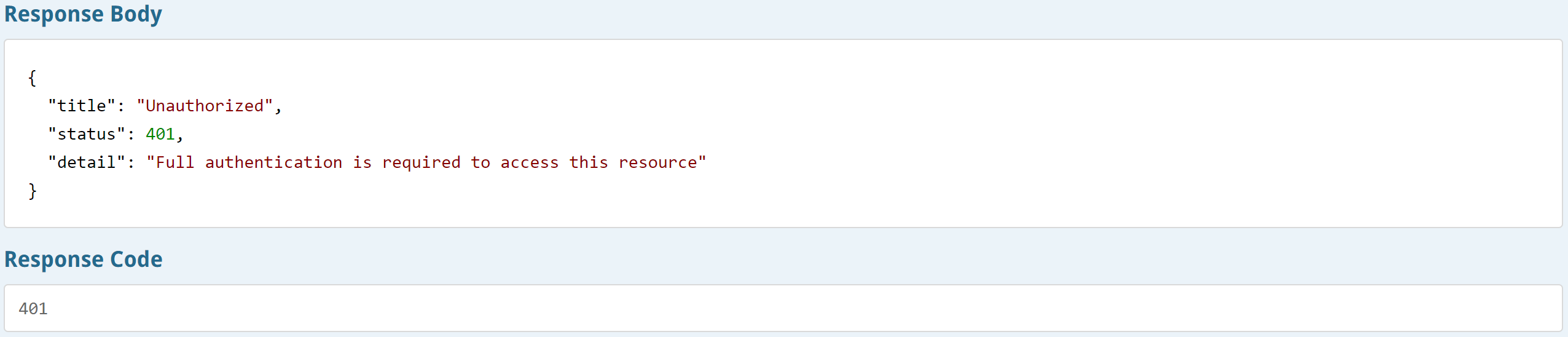Click the Response Code heading
The height and width of the screenshot is (337, 1568).
point(83,259)
